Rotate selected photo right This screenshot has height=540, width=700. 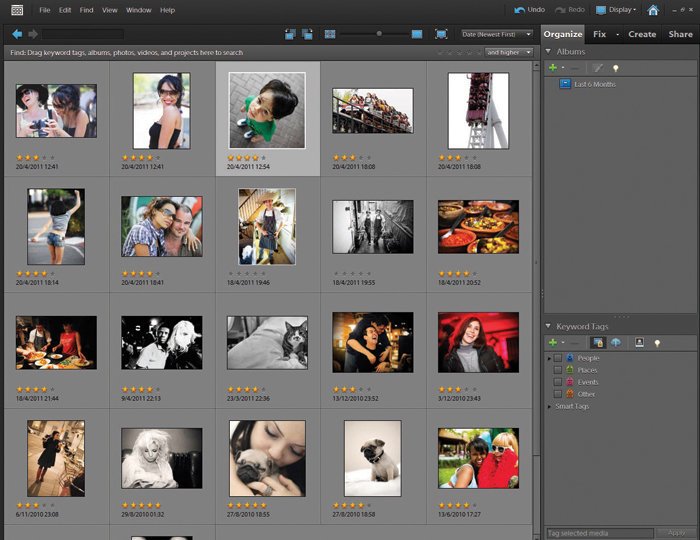(307, 34)
